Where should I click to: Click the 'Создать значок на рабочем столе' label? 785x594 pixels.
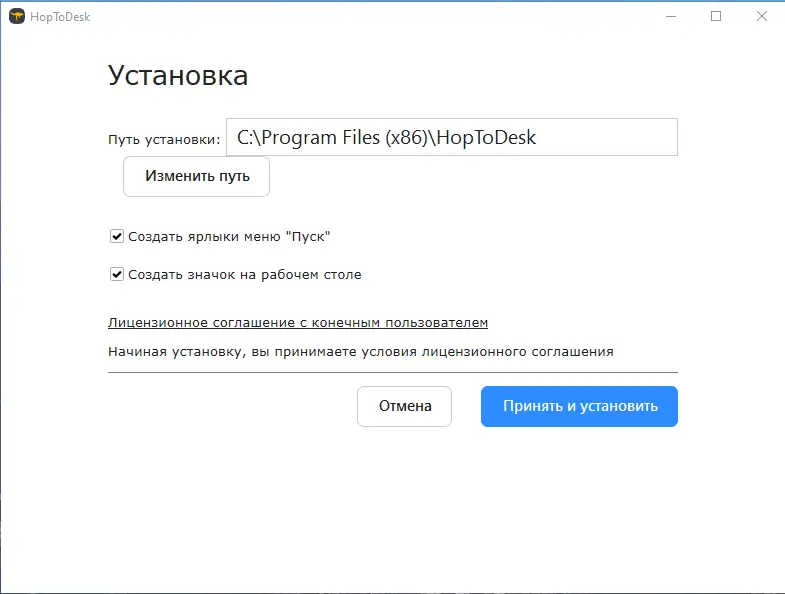point(245,274)
